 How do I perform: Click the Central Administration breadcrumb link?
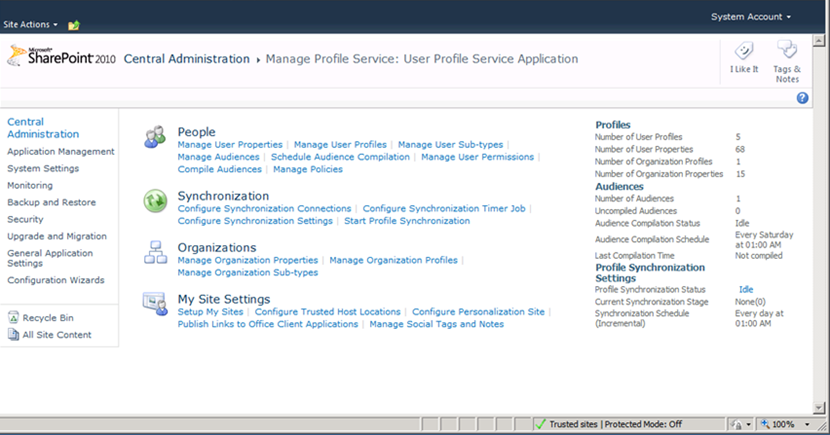(186, 59)
